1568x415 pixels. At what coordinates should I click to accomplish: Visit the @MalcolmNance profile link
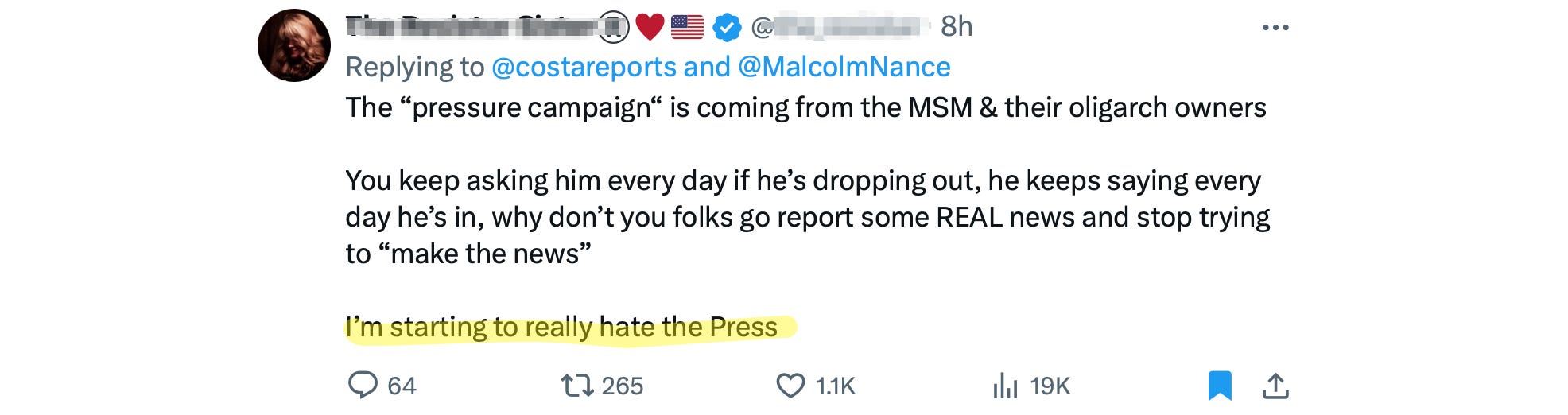click(844, 67)
